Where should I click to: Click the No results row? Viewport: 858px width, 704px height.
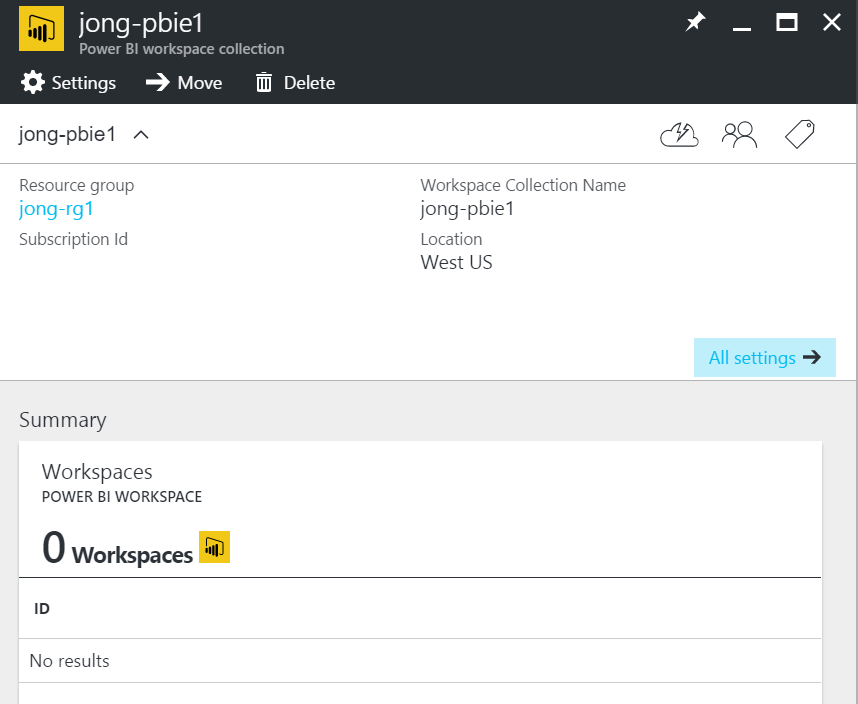[70, 661]
